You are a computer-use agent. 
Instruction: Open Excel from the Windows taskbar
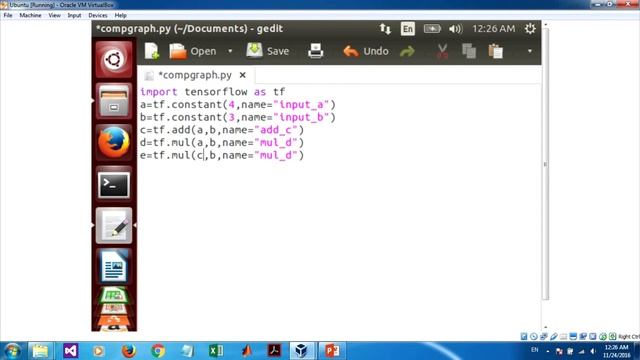[x=216, y=351]
